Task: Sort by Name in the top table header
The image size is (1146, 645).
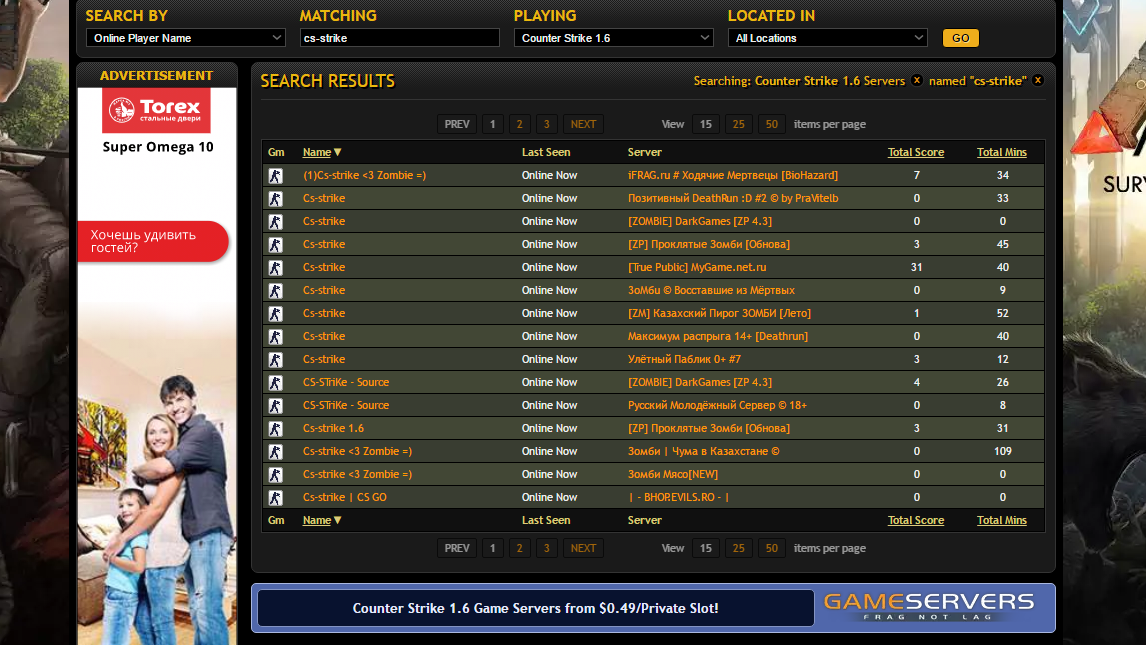Action: 322,152
